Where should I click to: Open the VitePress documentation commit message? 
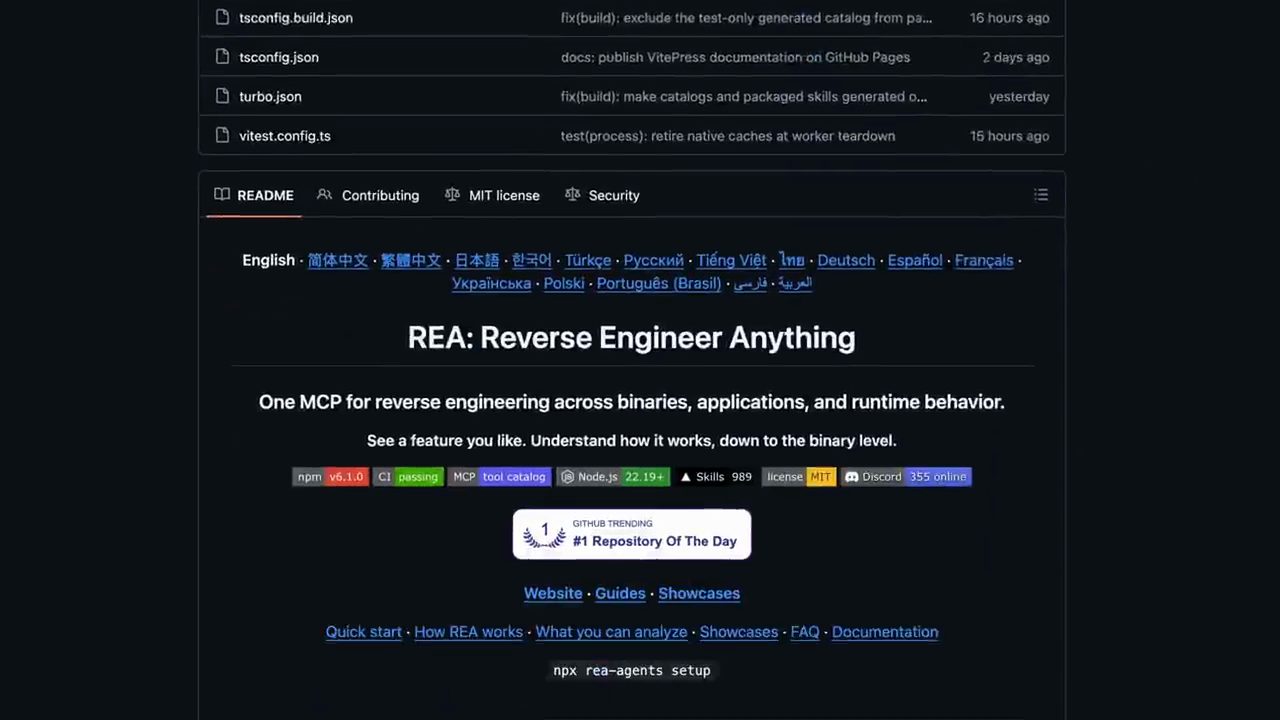[x=735, y=57]
